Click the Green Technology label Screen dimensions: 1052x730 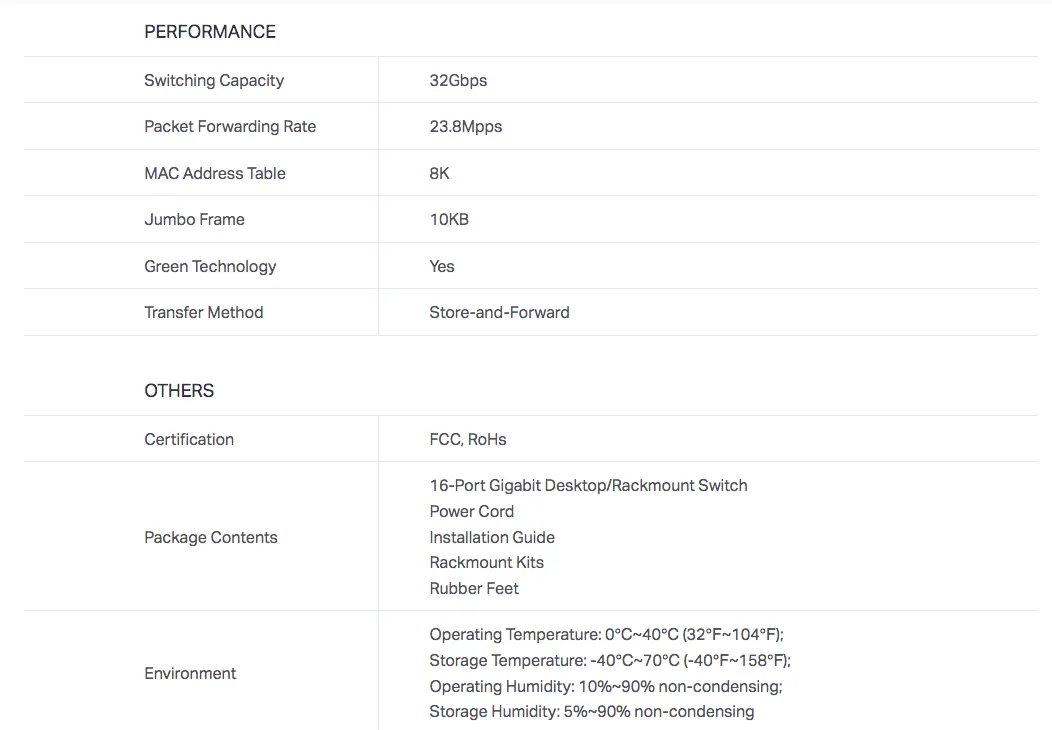pos(210,267)
